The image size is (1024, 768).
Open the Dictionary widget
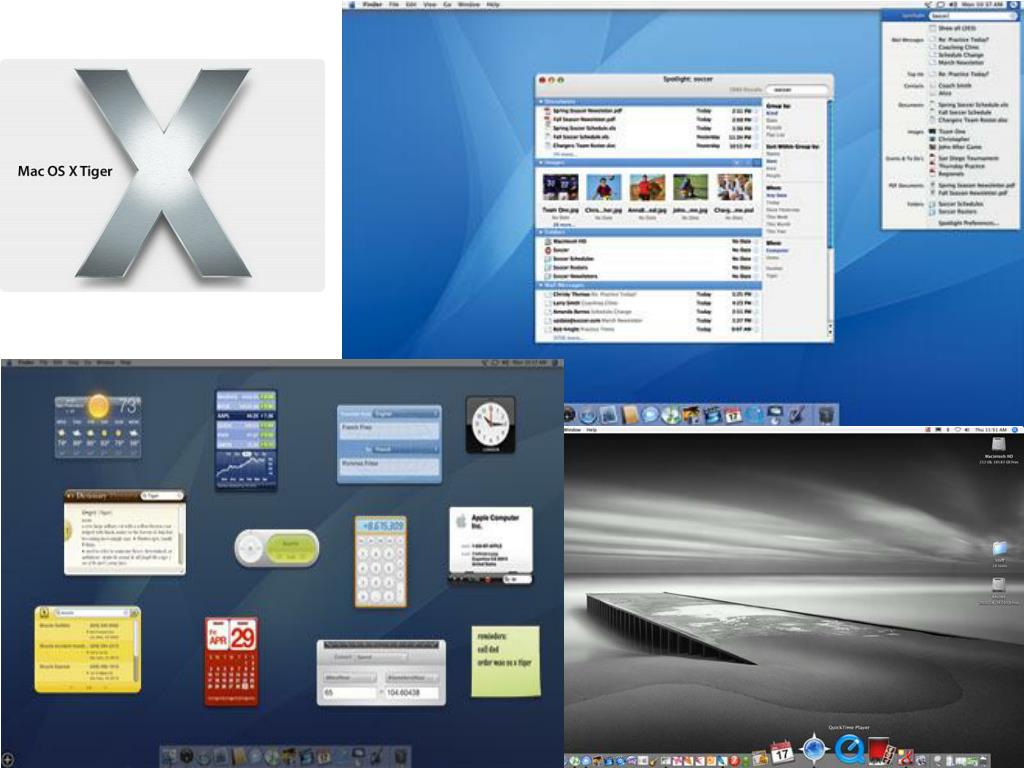pyautogui.click(x=125, y=532)
